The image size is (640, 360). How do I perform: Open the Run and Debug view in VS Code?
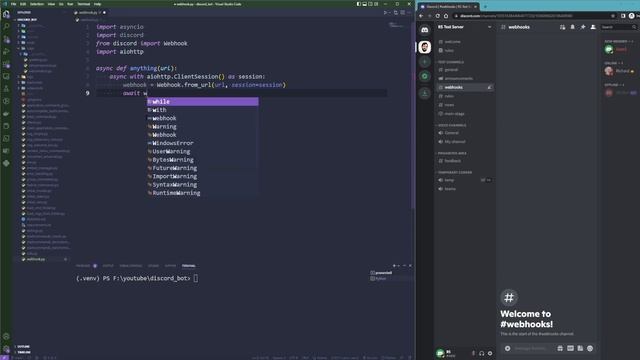pos(6,52)
